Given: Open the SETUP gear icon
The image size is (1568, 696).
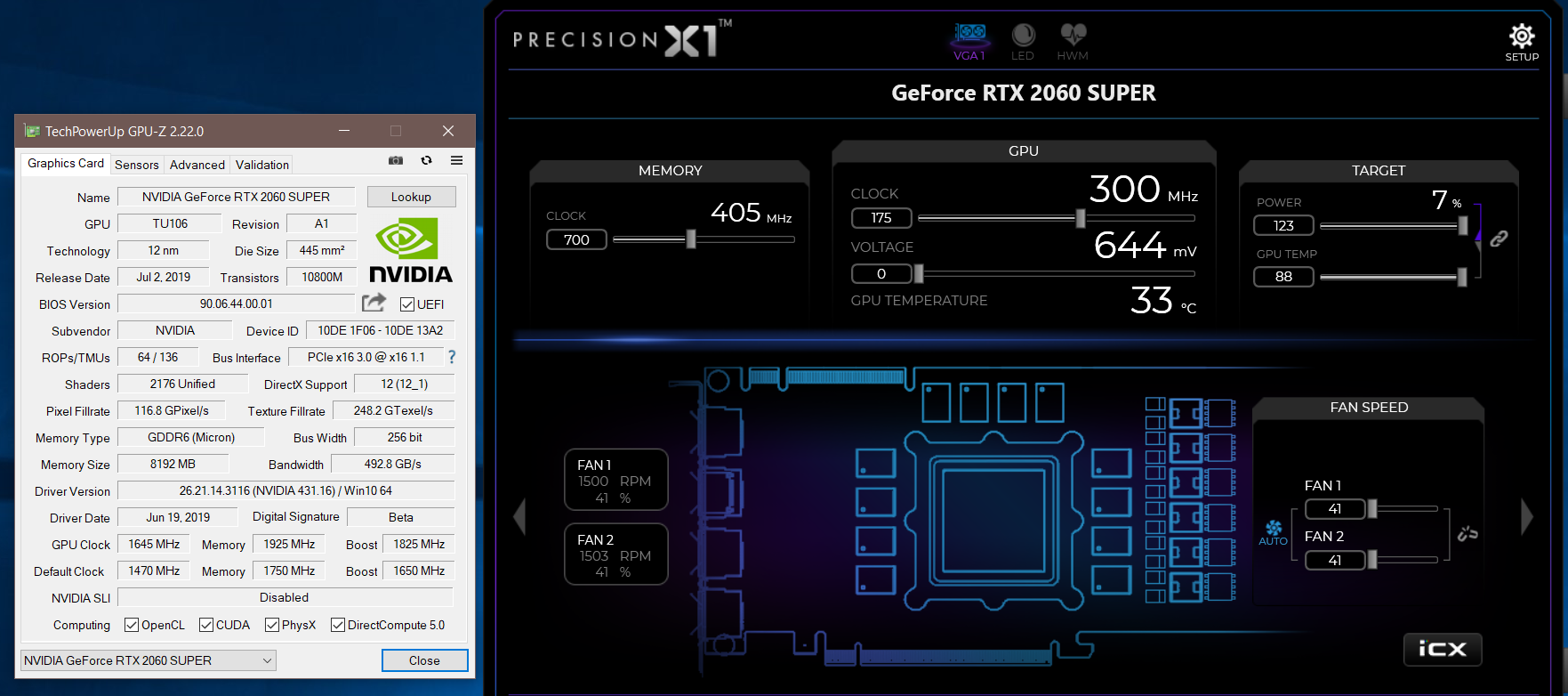Looking at the screenshot, I should tap(1521, 37).
